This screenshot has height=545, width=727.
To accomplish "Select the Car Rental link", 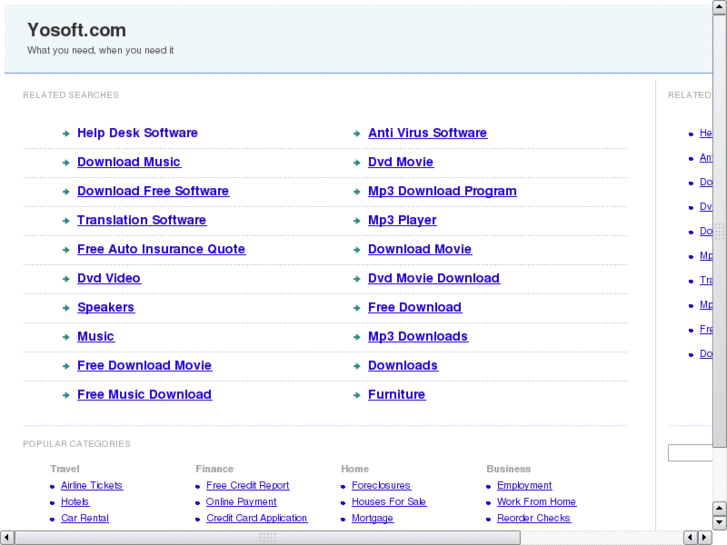I will pos(85,518).
